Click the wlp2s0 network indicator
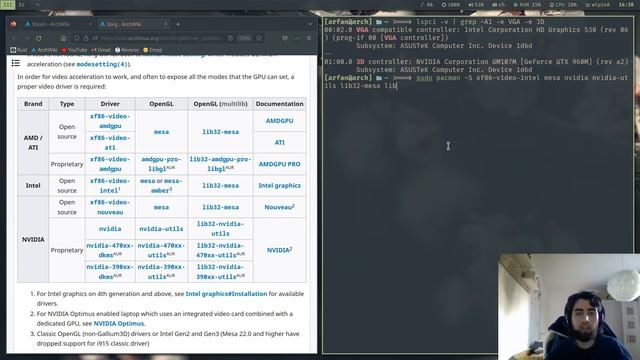 (x=597, y=5)
